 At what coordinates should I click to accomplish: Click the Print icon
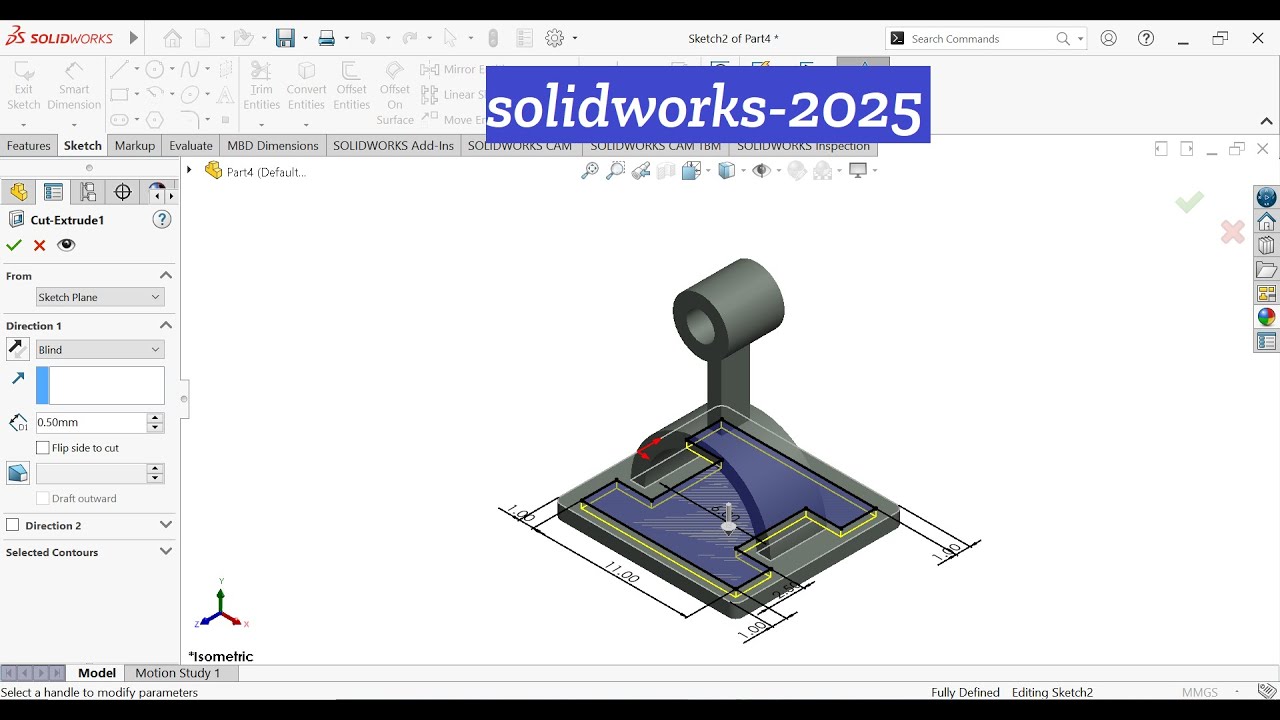click(326, 38)
